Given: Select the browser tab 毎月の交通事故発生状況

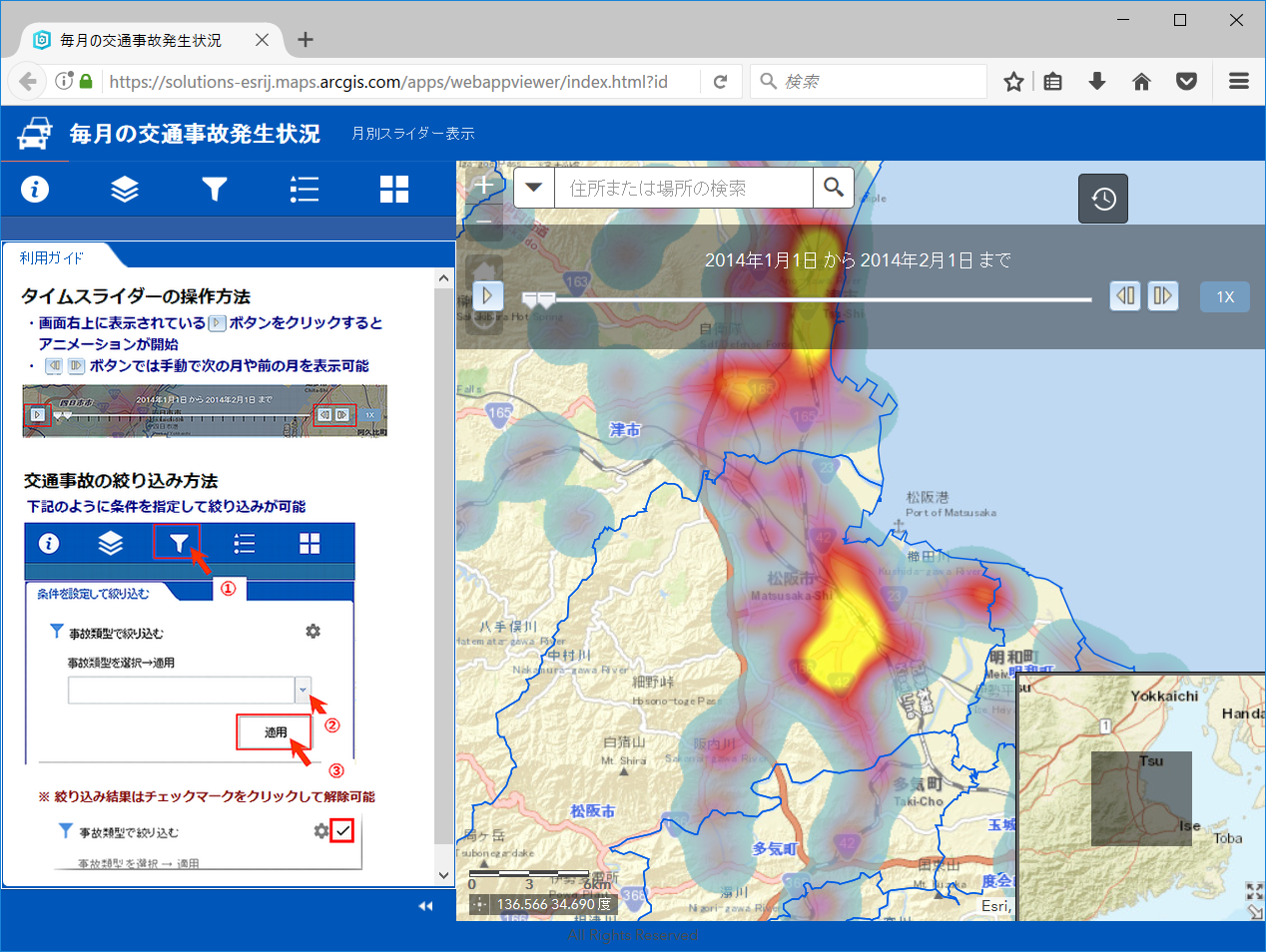Looking at the screenshot, I should pos(140,40).
